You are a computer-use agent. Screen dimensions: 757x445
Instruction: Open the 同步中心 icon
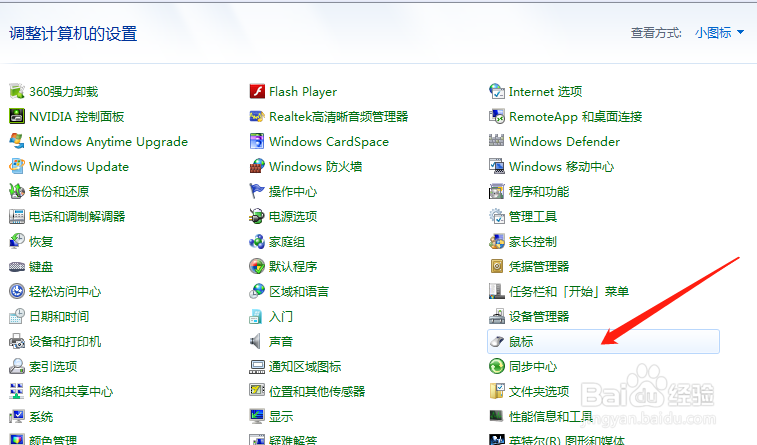(497, 366)
